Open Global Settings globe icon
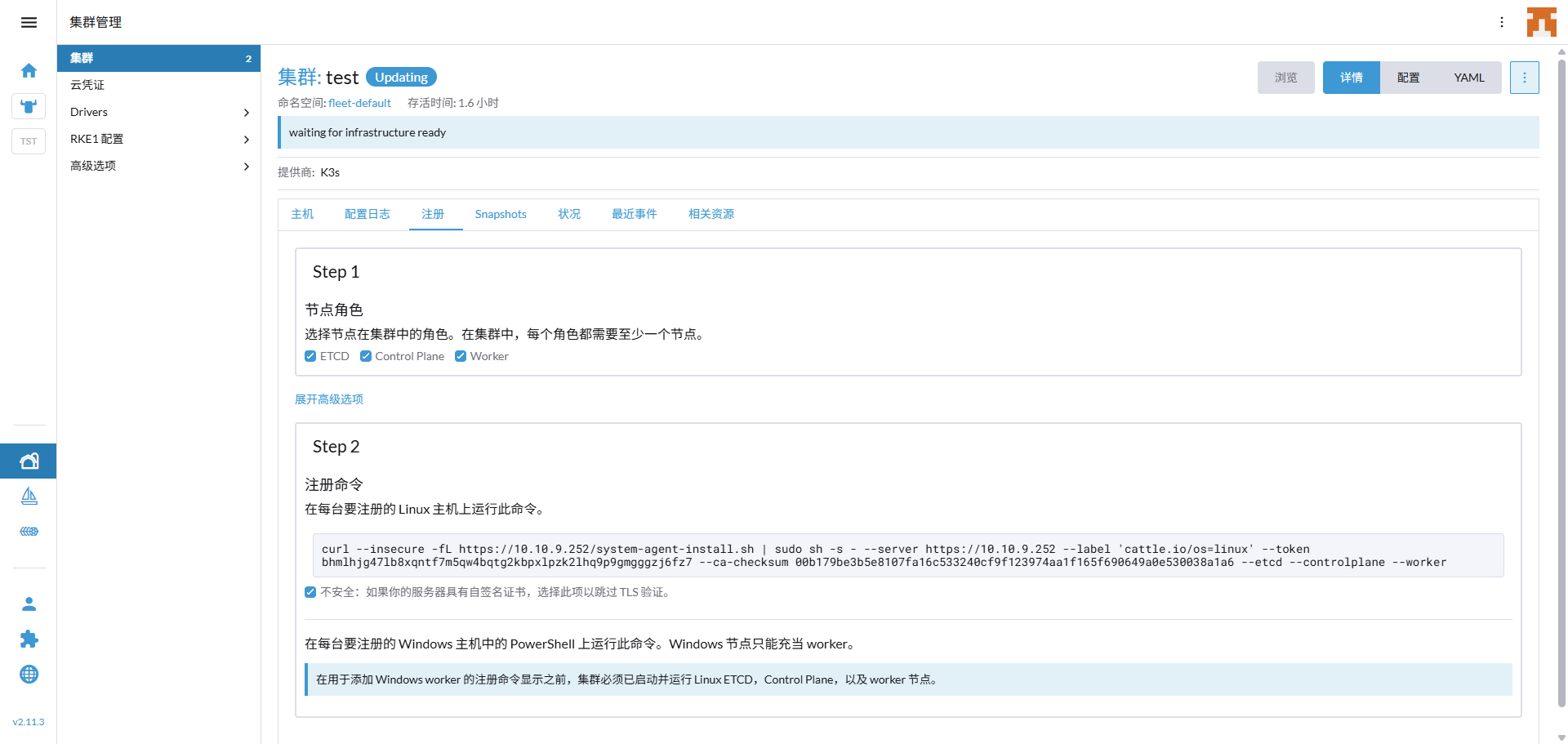The image size is (1568, 744). (29, 675)
